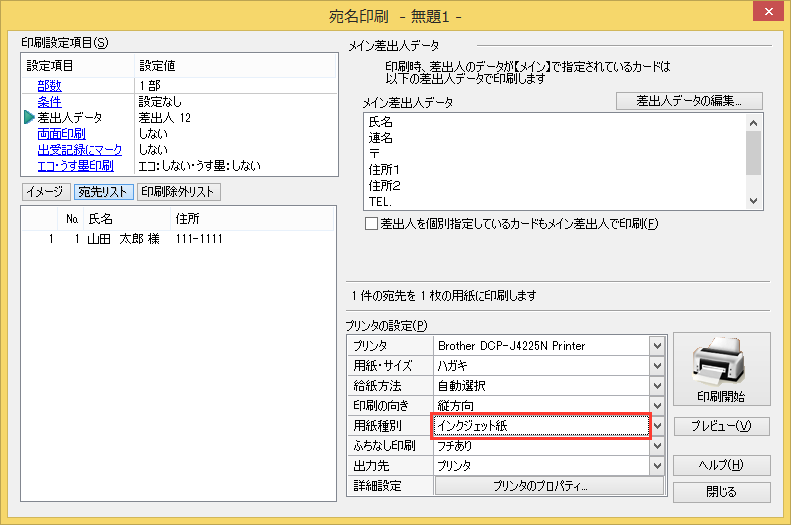Open the 出力先 dropdown arrow
This screenshot has width=791, height=525.
(657, 465)
